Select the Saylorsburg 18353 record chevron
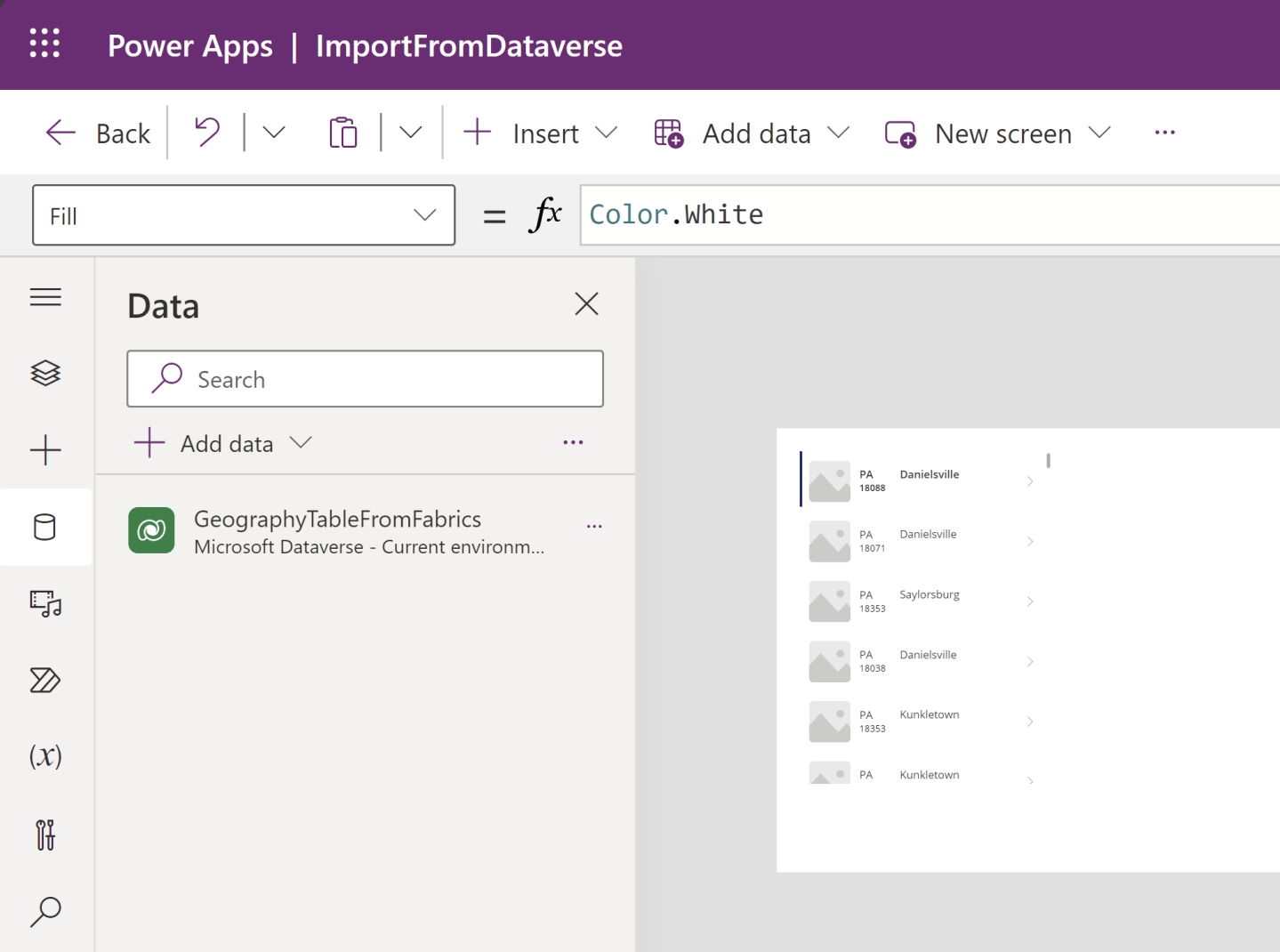The image size is (1280, 952). coord(1030,601)
